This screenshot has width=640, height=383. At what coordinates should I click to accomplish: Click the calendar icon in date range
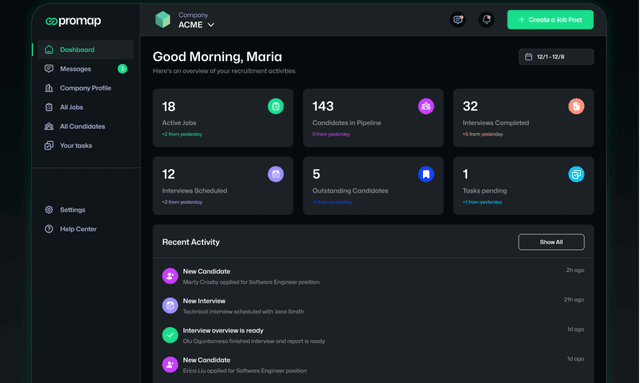coord(529,57)
